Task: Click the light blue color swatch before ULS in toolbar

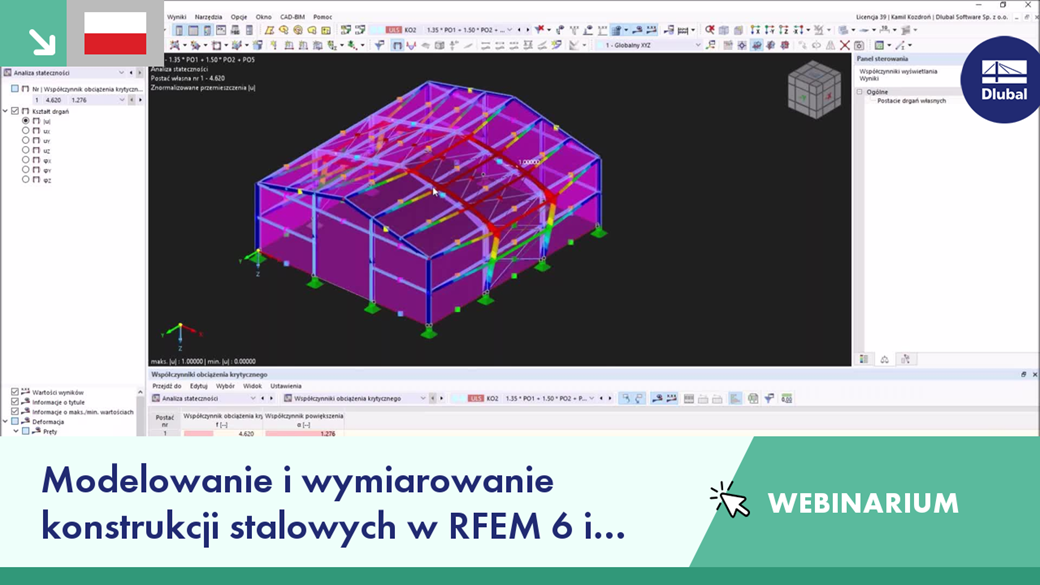Action: [377, 30]
